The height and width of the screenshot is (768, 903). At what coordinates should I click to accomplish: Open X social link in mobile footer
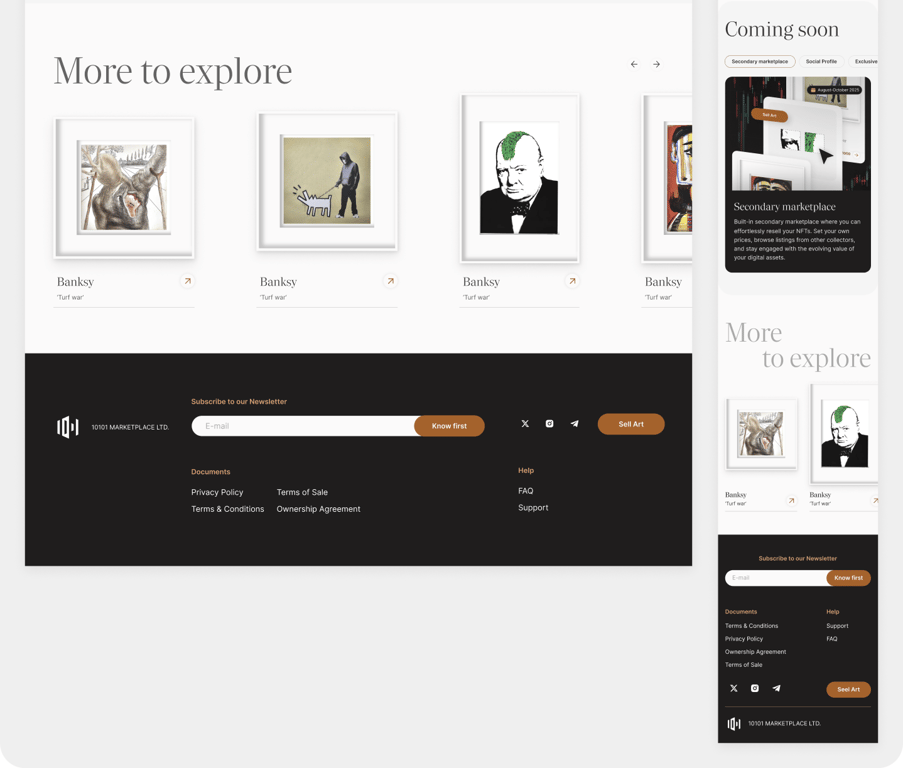tap(734, 688)
